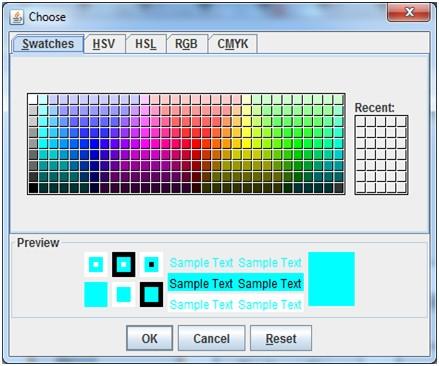Pick the black swatch at palette's bottom-left corner
439x366 pixels.
pos(33,188)
